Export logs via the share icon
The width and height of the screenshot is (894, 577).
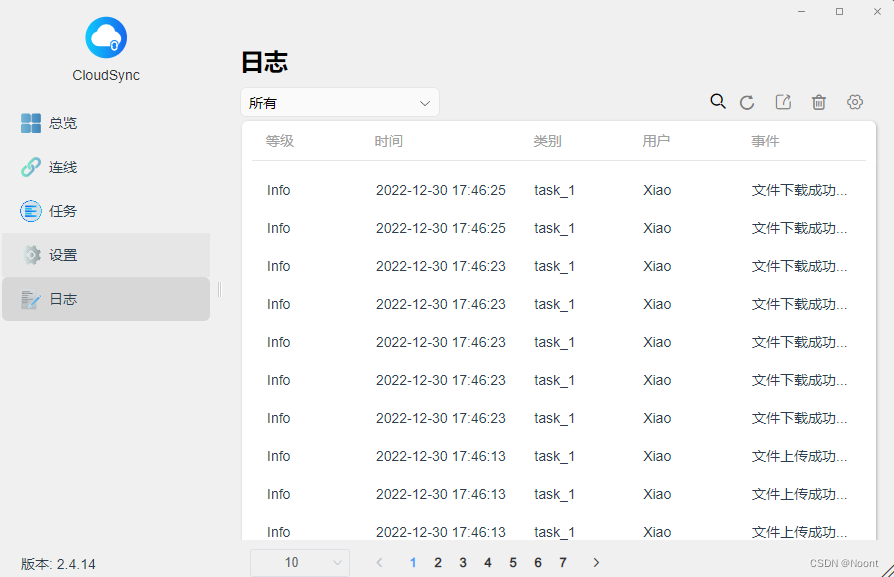tap(783, 101)
